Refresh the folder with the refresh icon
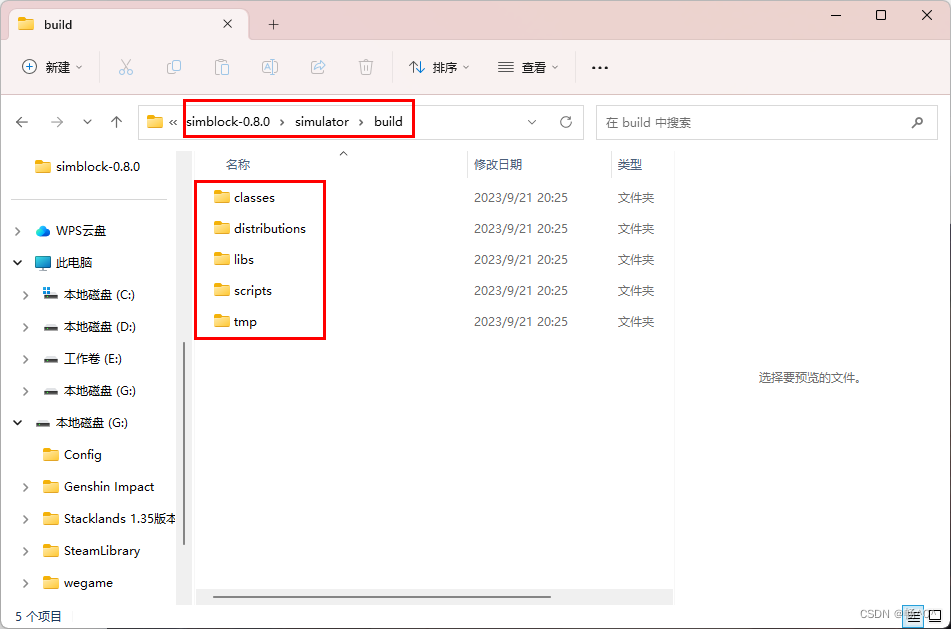Image resolution: width=951 pixels, height=629 pixels. tap(565, 121)
